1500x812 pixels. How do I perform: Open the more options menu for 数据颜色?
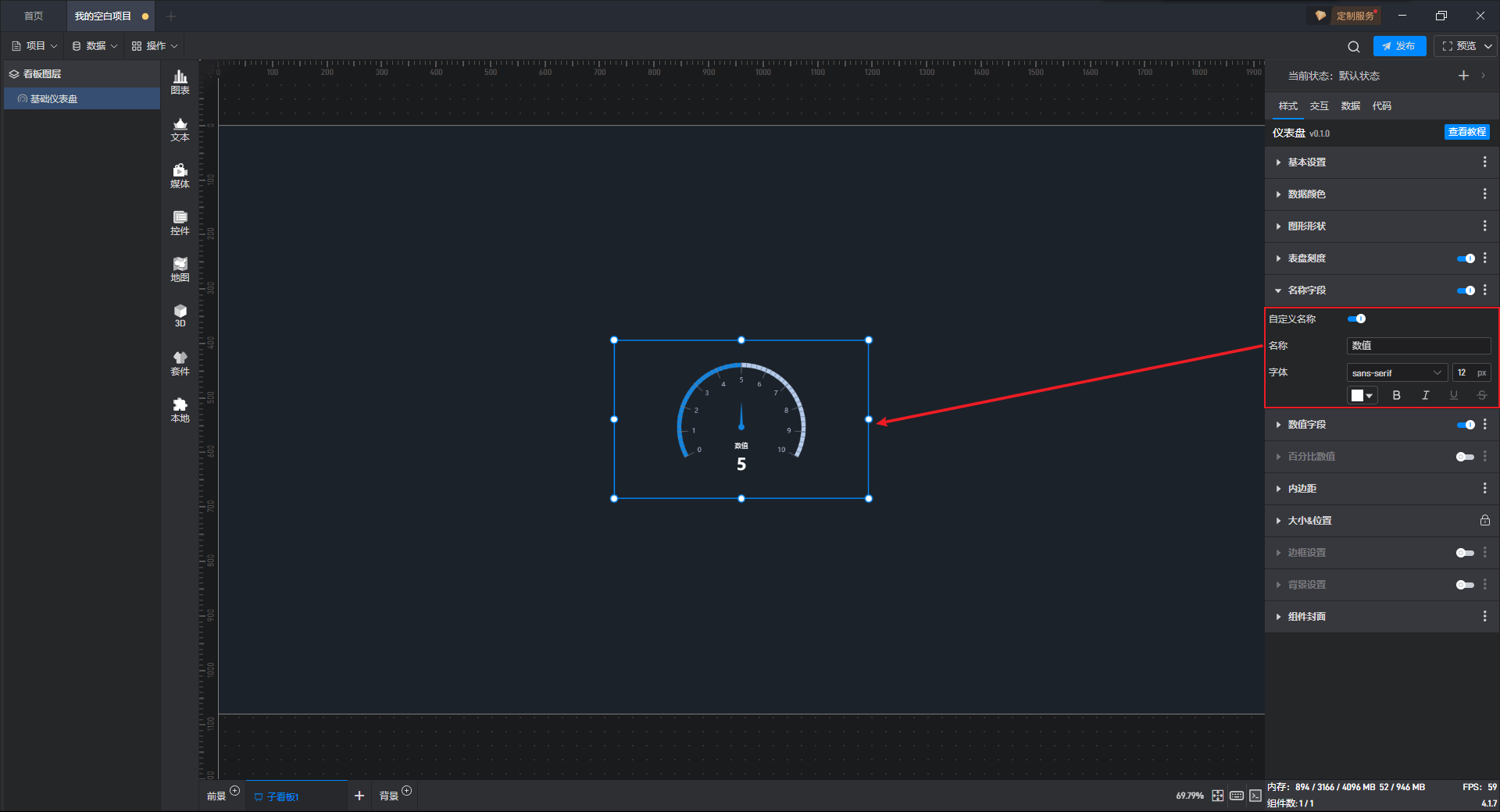pyautogui.click(x=1484, y=194)
